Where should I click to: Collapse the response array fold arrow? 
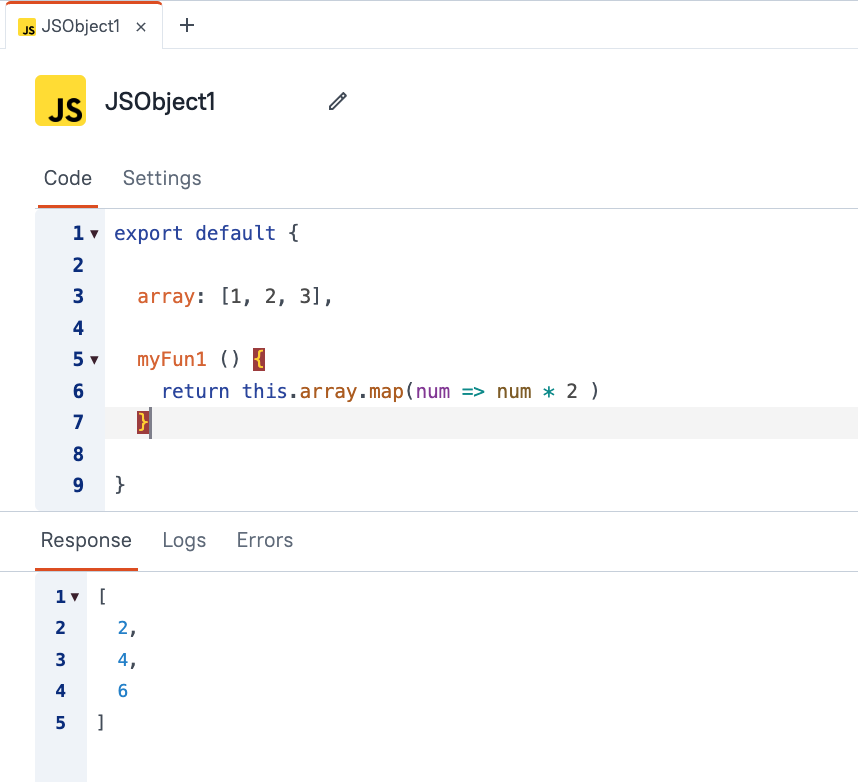point(75,597)
